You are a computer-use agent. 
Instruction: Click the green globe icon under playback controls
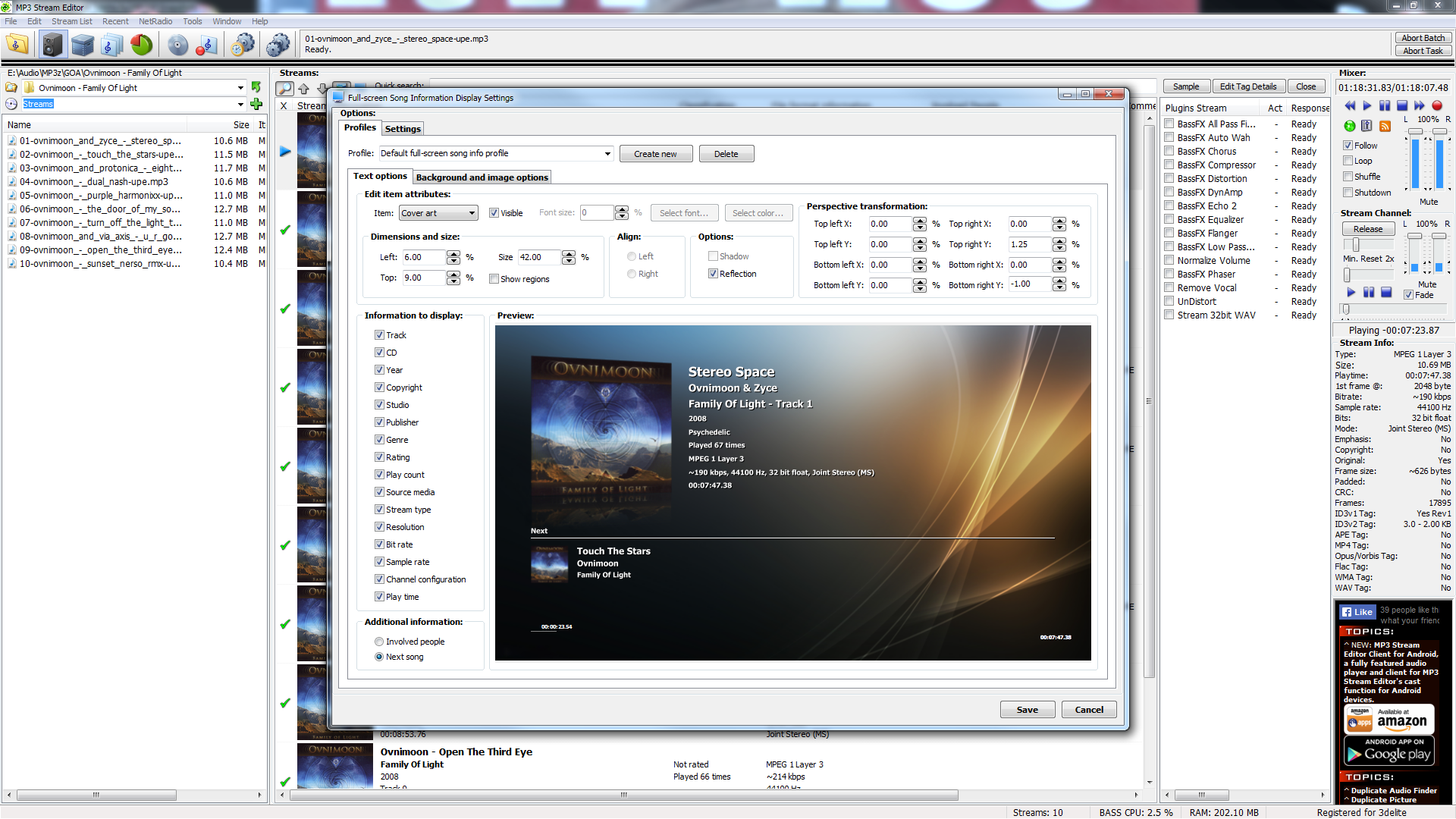(1350, 126)
